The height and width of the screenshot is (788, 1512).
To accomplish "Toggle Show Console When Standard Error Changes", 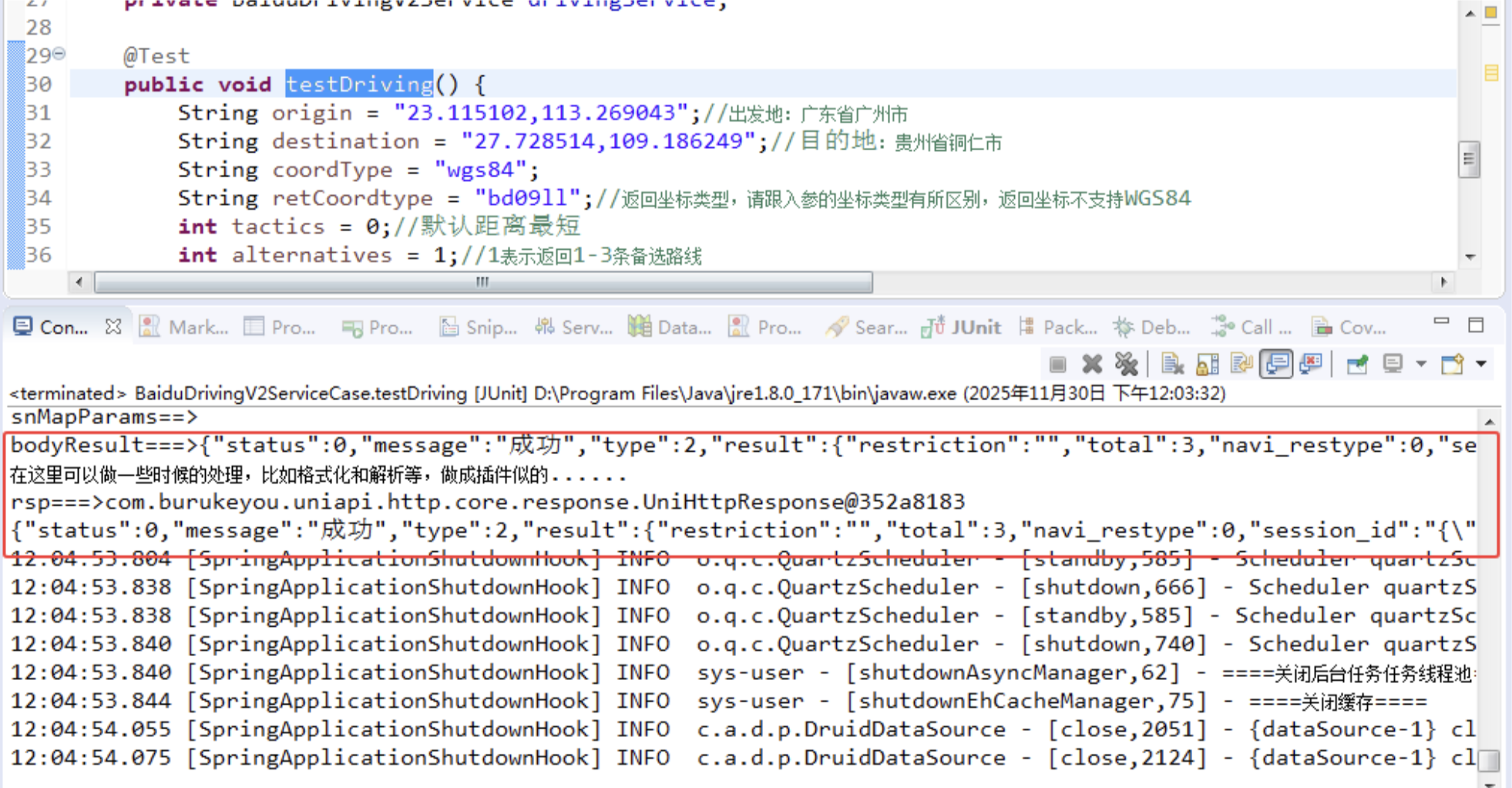I will [1311, 364].
